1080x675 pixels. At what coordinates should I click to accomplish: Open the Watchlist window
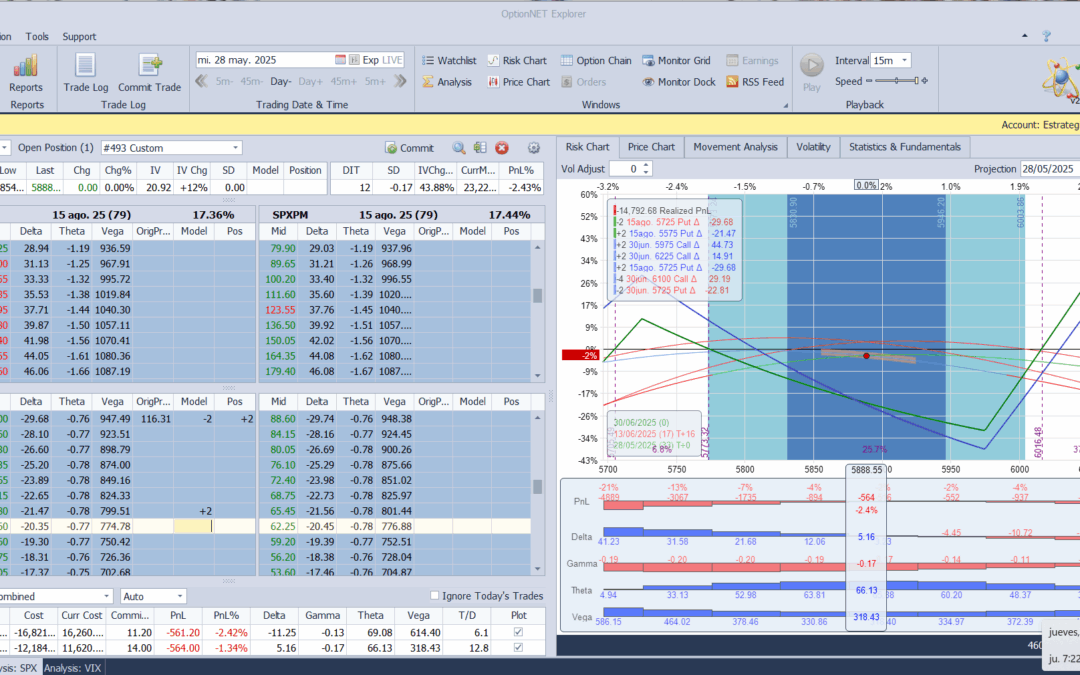coord(448,60)
